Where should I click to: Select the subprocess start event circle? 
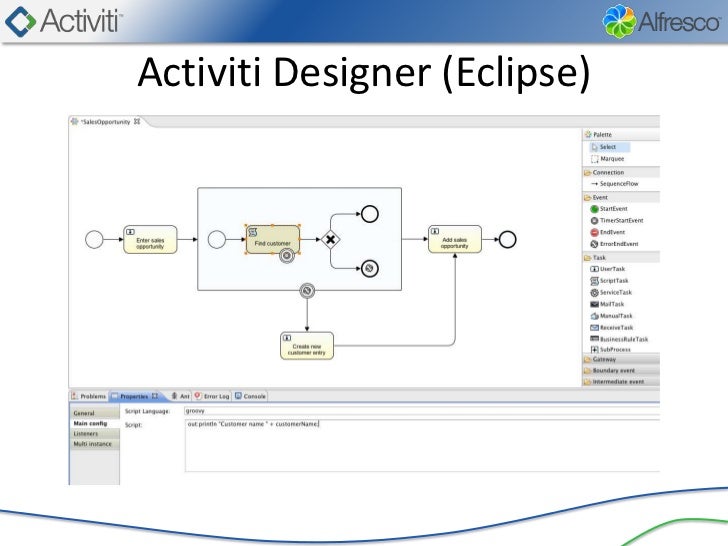[x=217, y=240]
